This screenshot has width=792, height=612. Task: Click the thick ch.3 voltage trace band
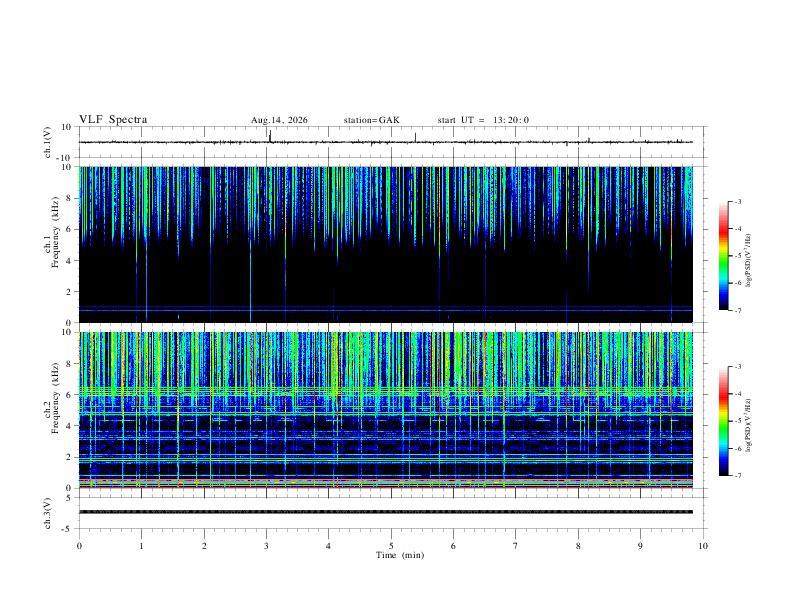click(386, 512)
